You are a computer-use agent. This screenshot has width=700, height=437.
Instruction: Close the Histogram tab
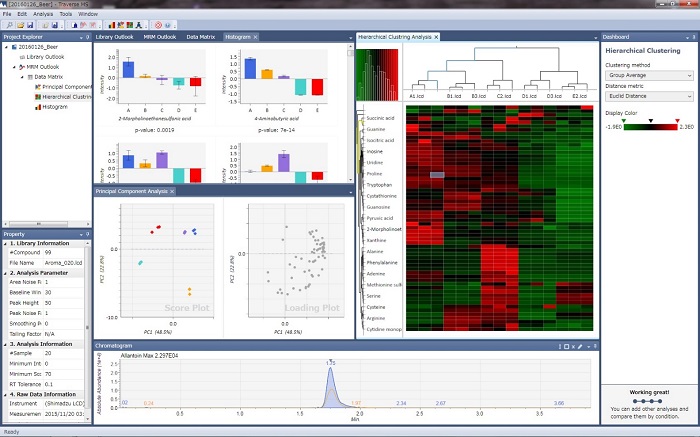click(x=257, y=37)
